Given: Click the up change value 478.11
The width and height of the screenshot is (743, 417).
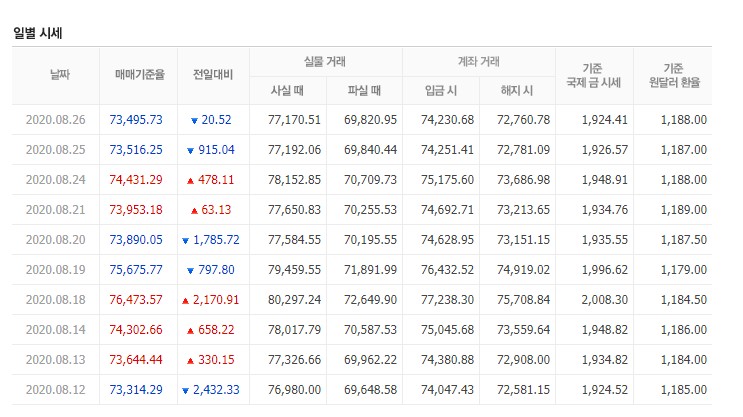Looking at the screenshot, I should pyautogui.click(x=216, y=180).
